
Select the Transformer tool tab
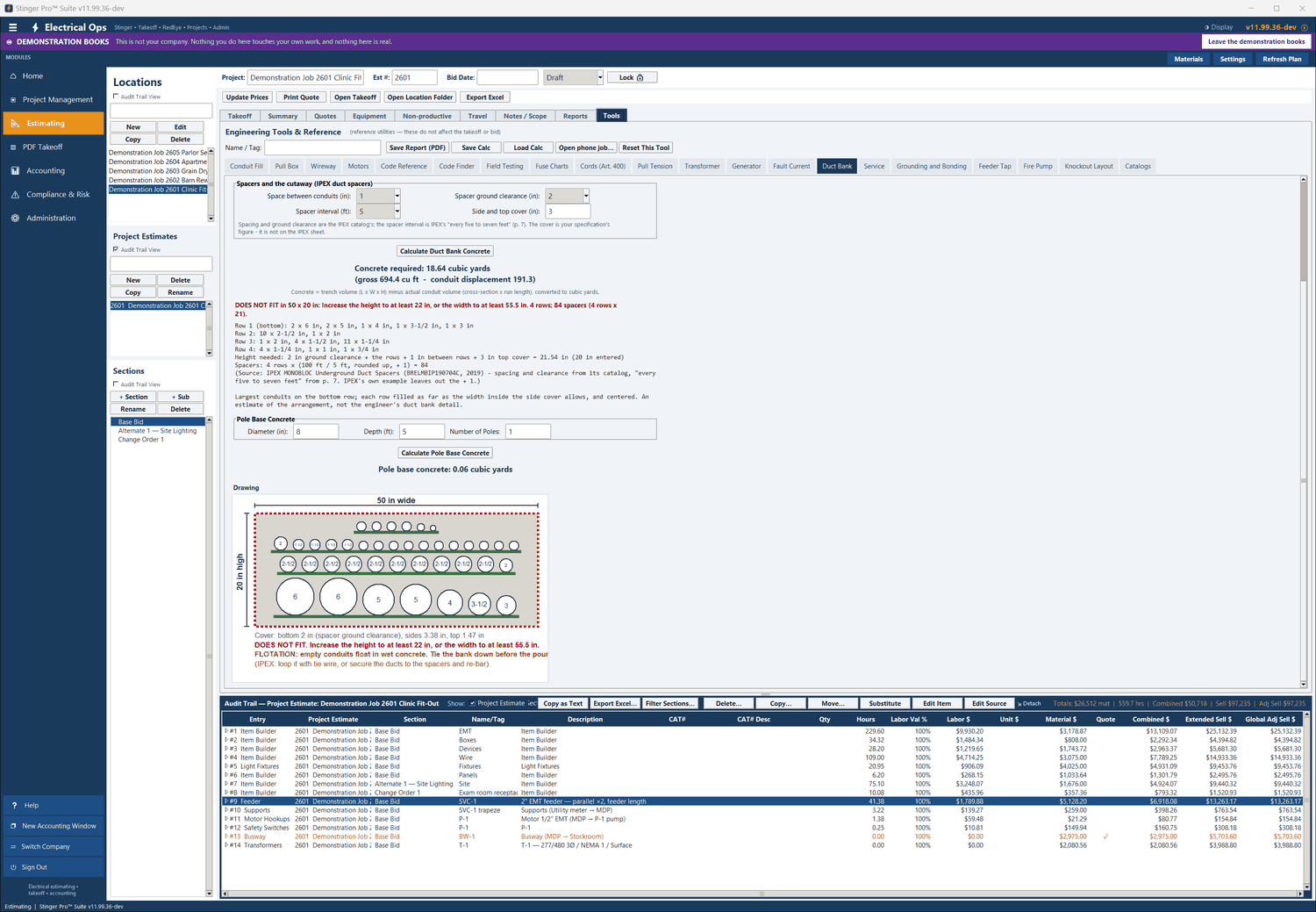pos(702,166)
